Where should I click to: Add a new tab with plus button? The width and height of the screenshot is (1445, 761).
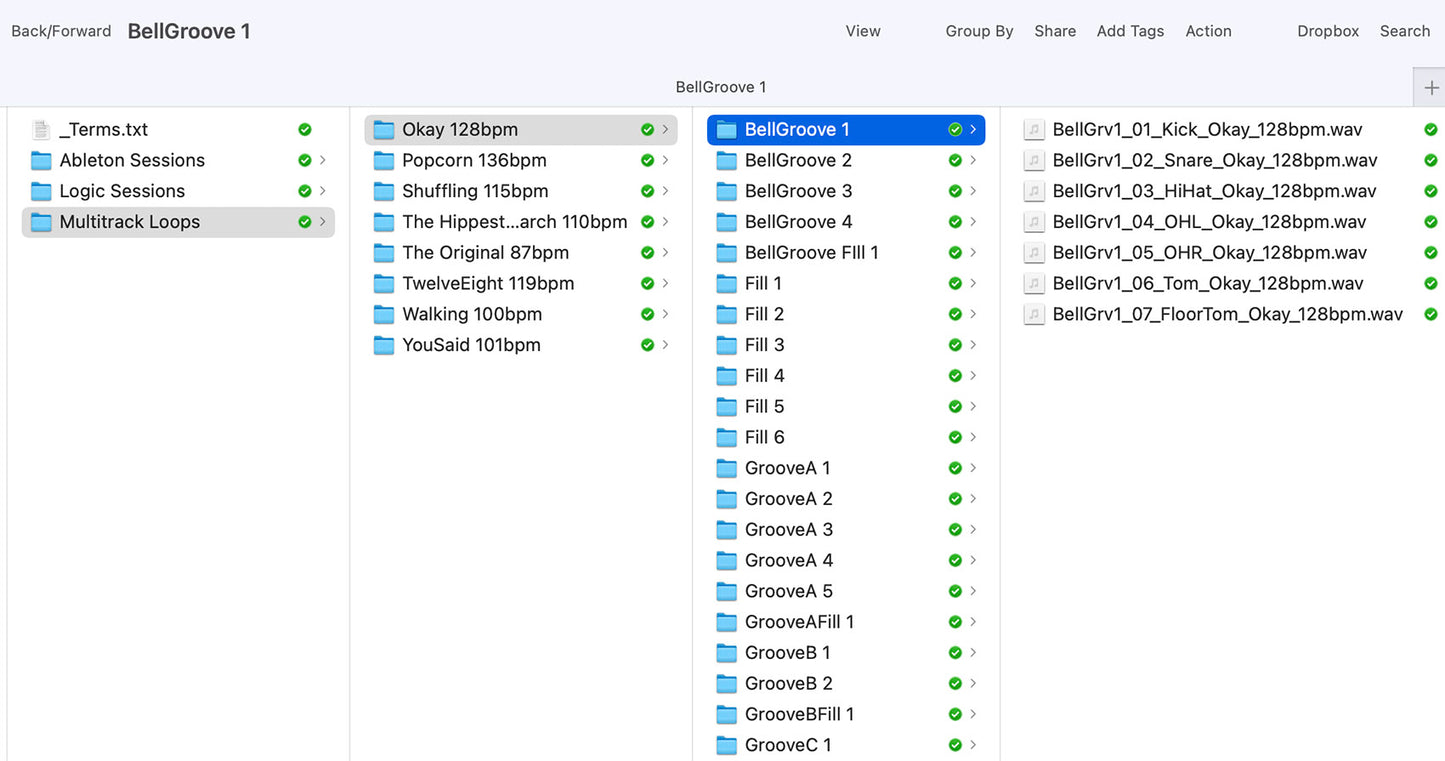[x=1430, y=88]
